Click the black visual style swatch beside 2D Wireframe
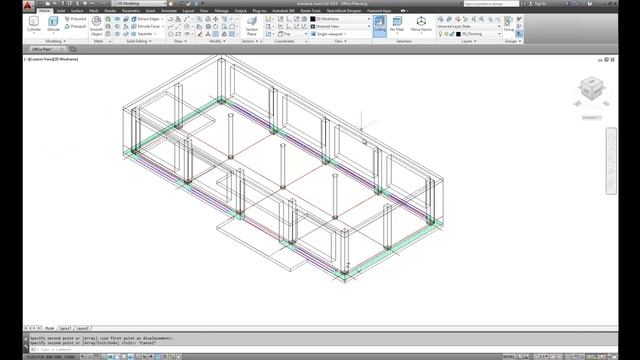Image resolution: width=640 pixels, height=360 pixels. point(313,19)
